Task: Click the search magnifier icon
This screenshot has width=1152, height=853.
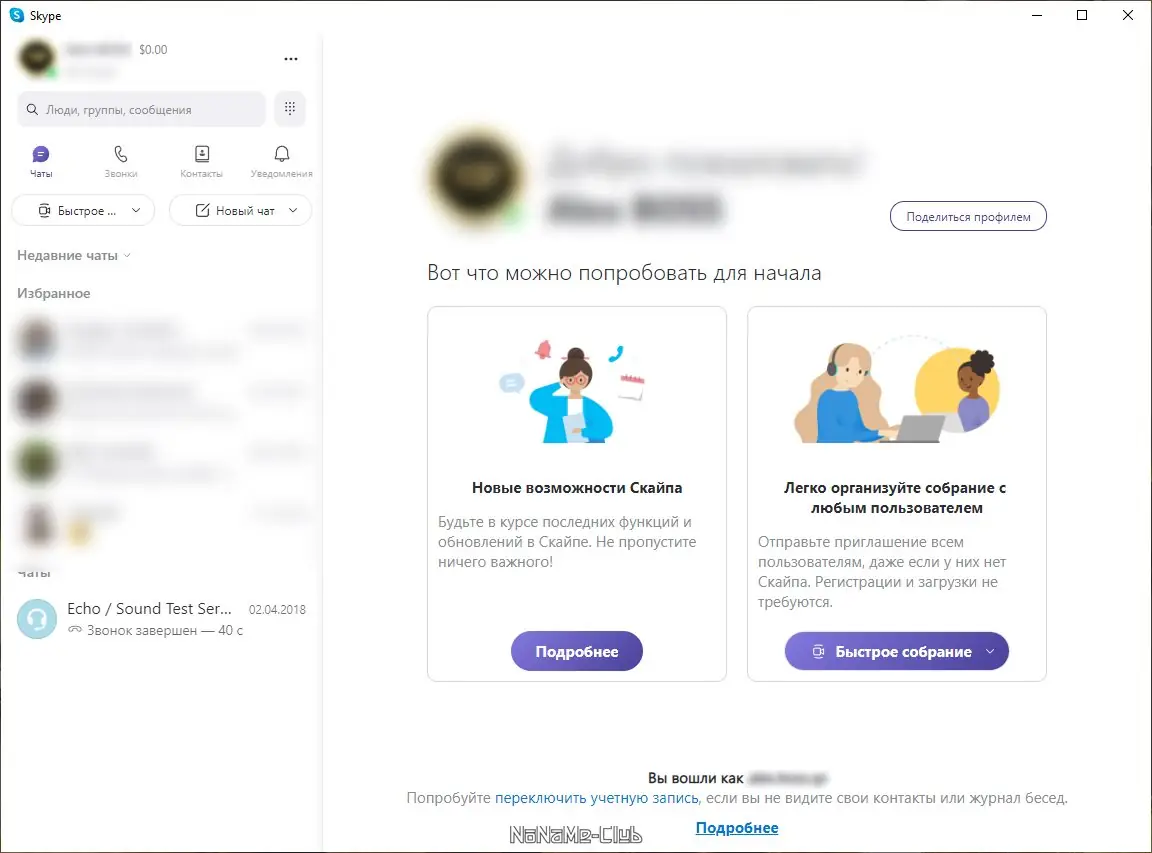Action: click(32, 109)
